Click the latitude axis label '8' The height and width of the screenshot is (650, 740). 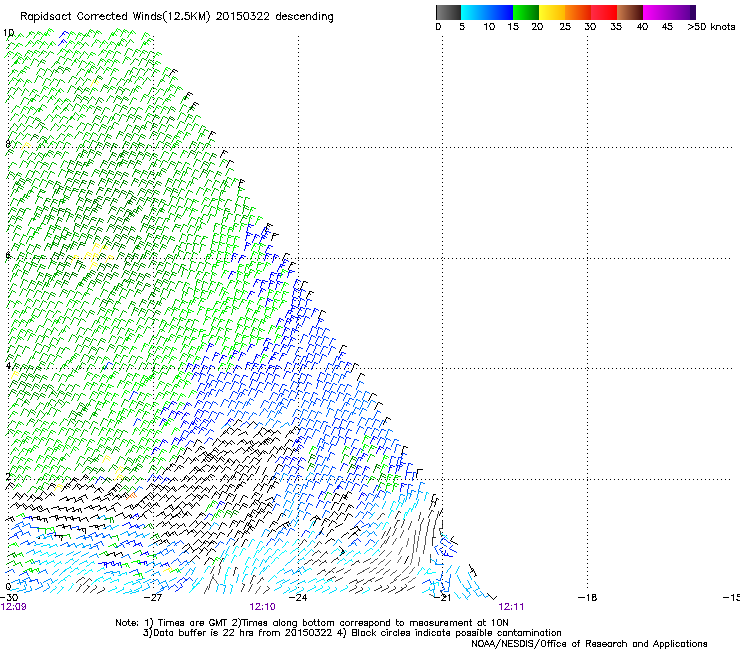pyautogui.click(x=8, y=144)
